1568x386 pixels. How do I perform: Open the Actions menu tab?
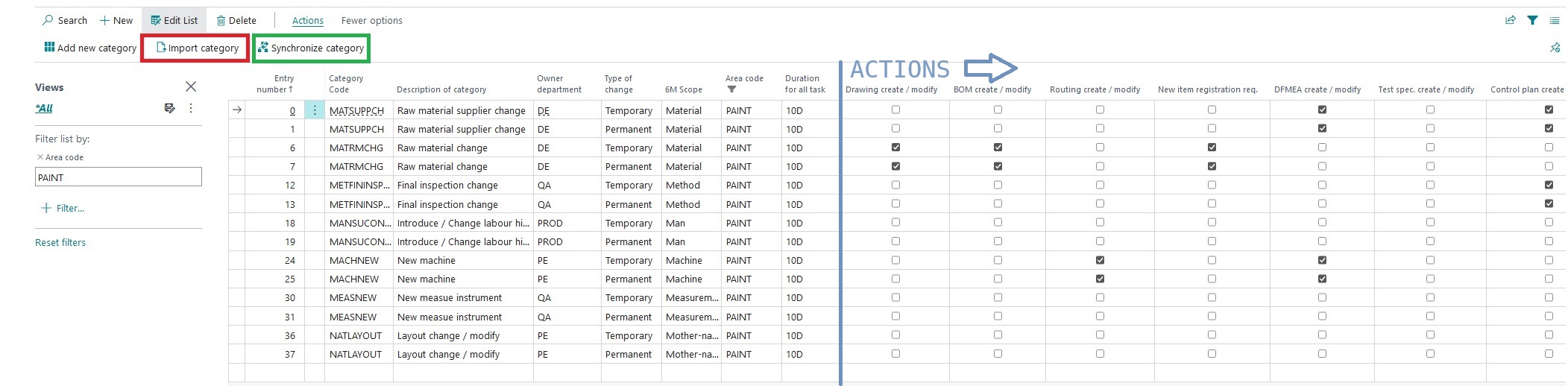[x=308, y=20]
